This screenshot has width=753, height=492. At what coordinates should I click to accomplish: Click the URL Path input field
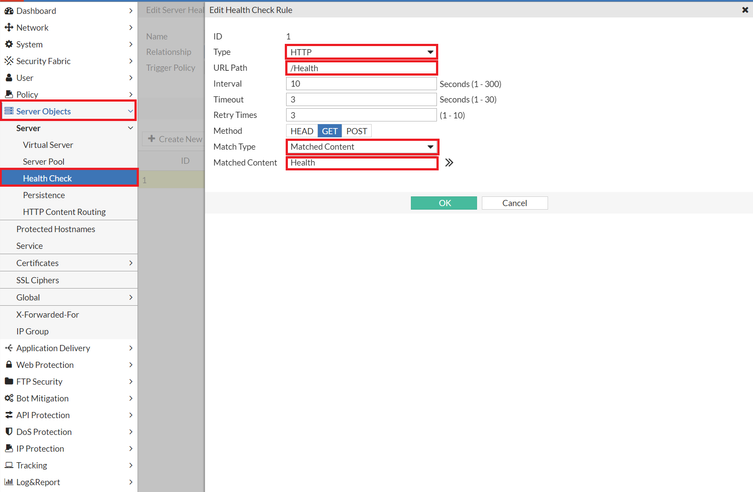[x=361, y=68]
